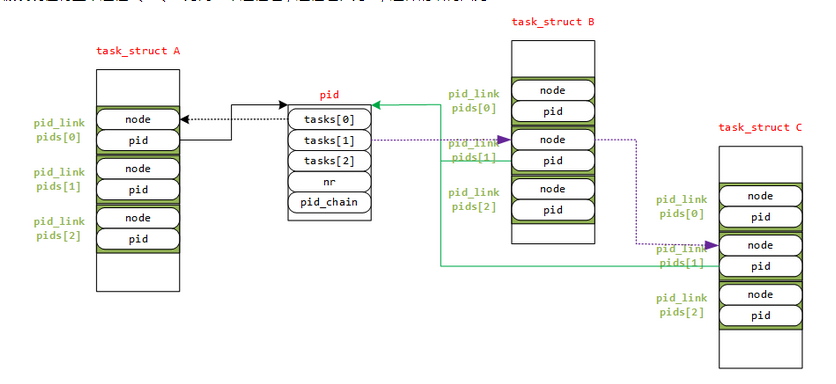Select pids[2] pid box in task_struct C

pyautogui.click(x=760, y=316)
